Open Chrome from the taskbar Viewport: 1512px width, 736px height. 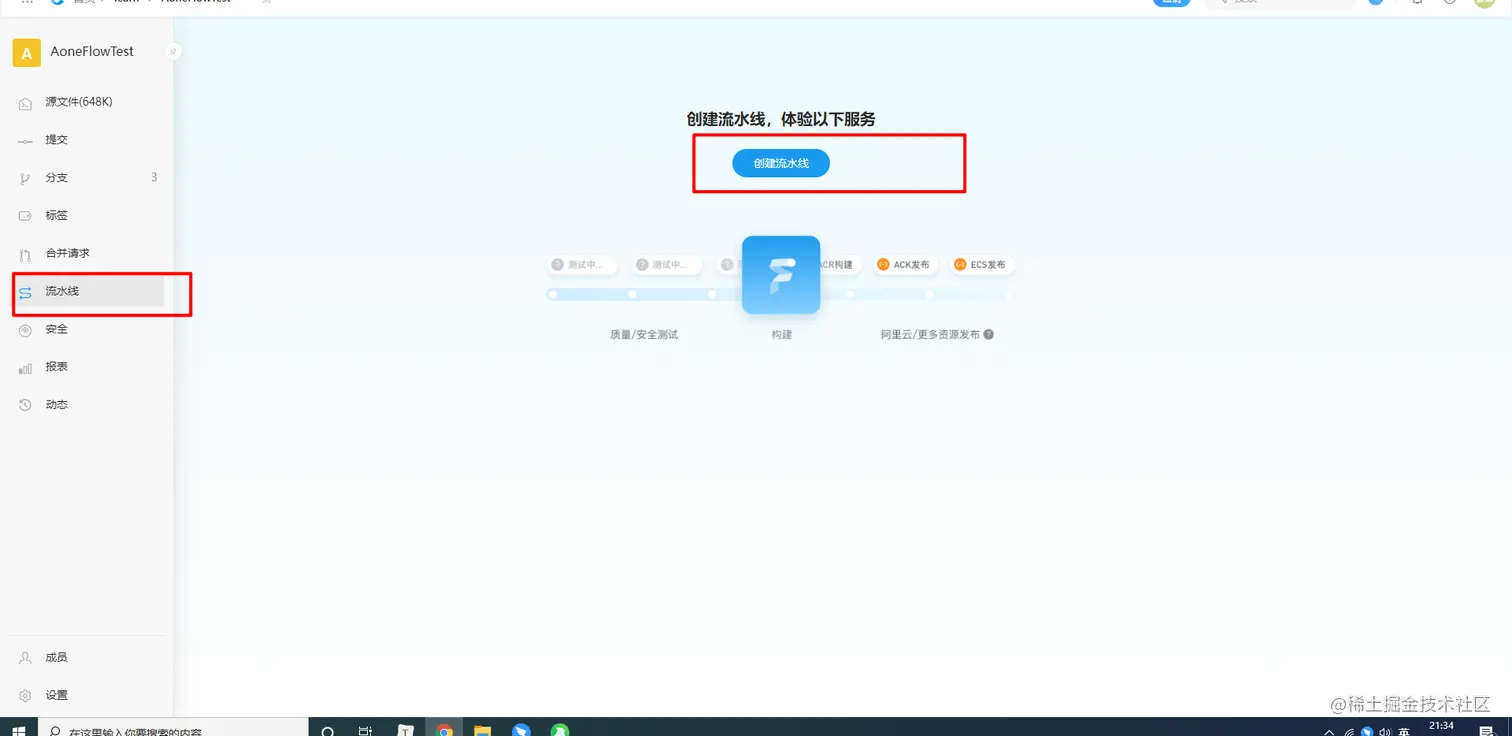coord(445,730)
